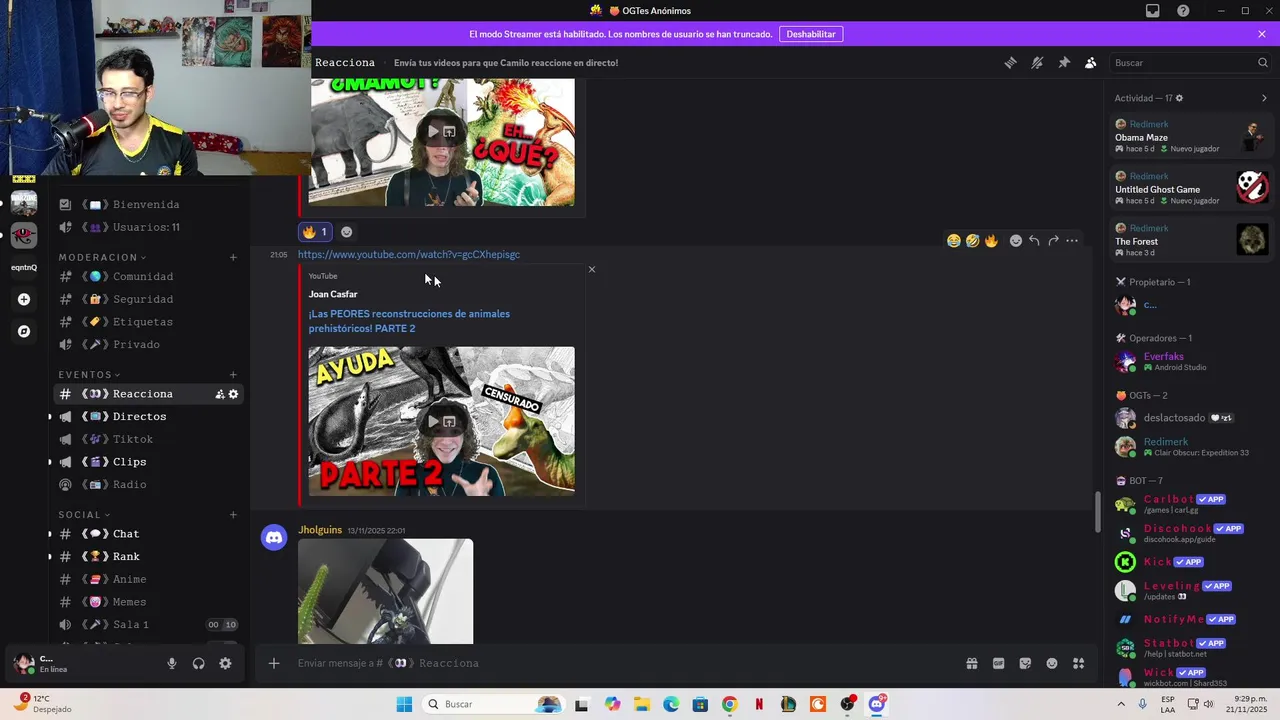Invite people to Reacciona channel
Viewport: 1280px width, 720px height.
tap(219, 394)
